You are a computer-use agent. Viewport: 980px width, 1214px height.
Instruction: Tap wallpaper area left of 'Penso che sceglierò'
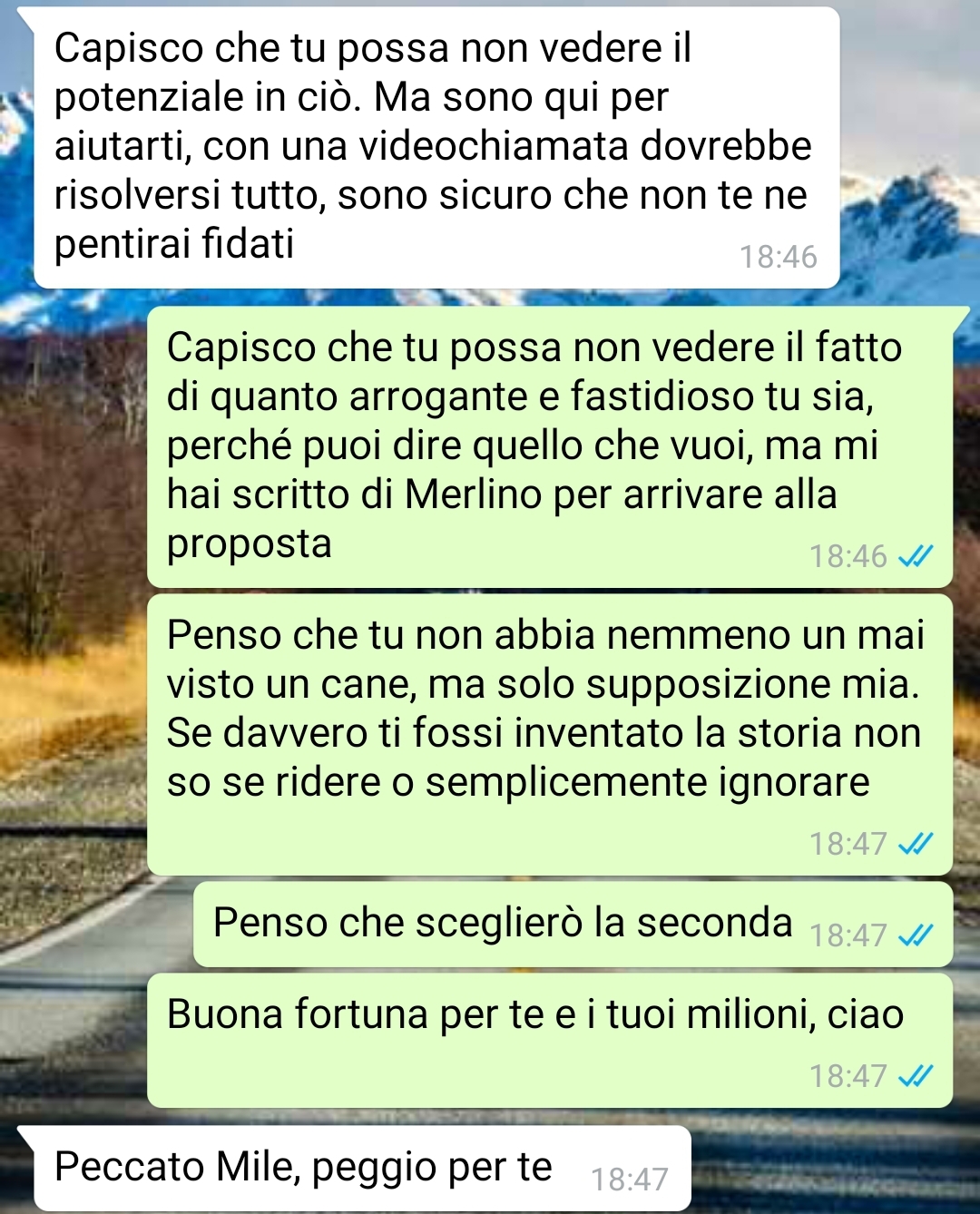point(95,924)
